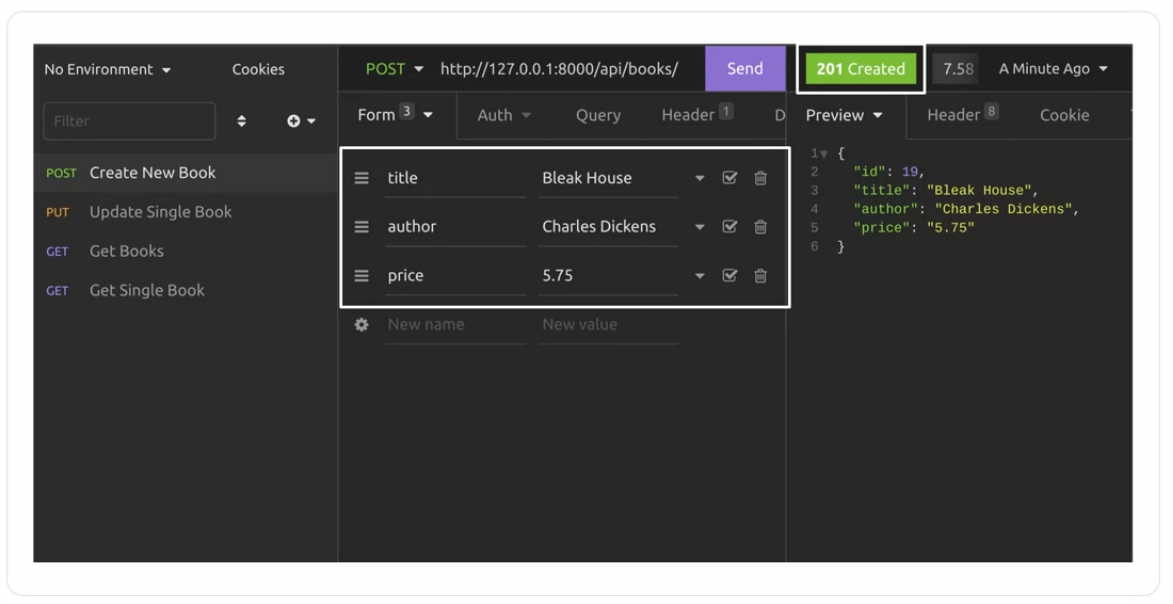The height and width of the screenshot is (604, 1173).
Task: Uncheck the price field checkbox
Action: [x=730, y=276]
